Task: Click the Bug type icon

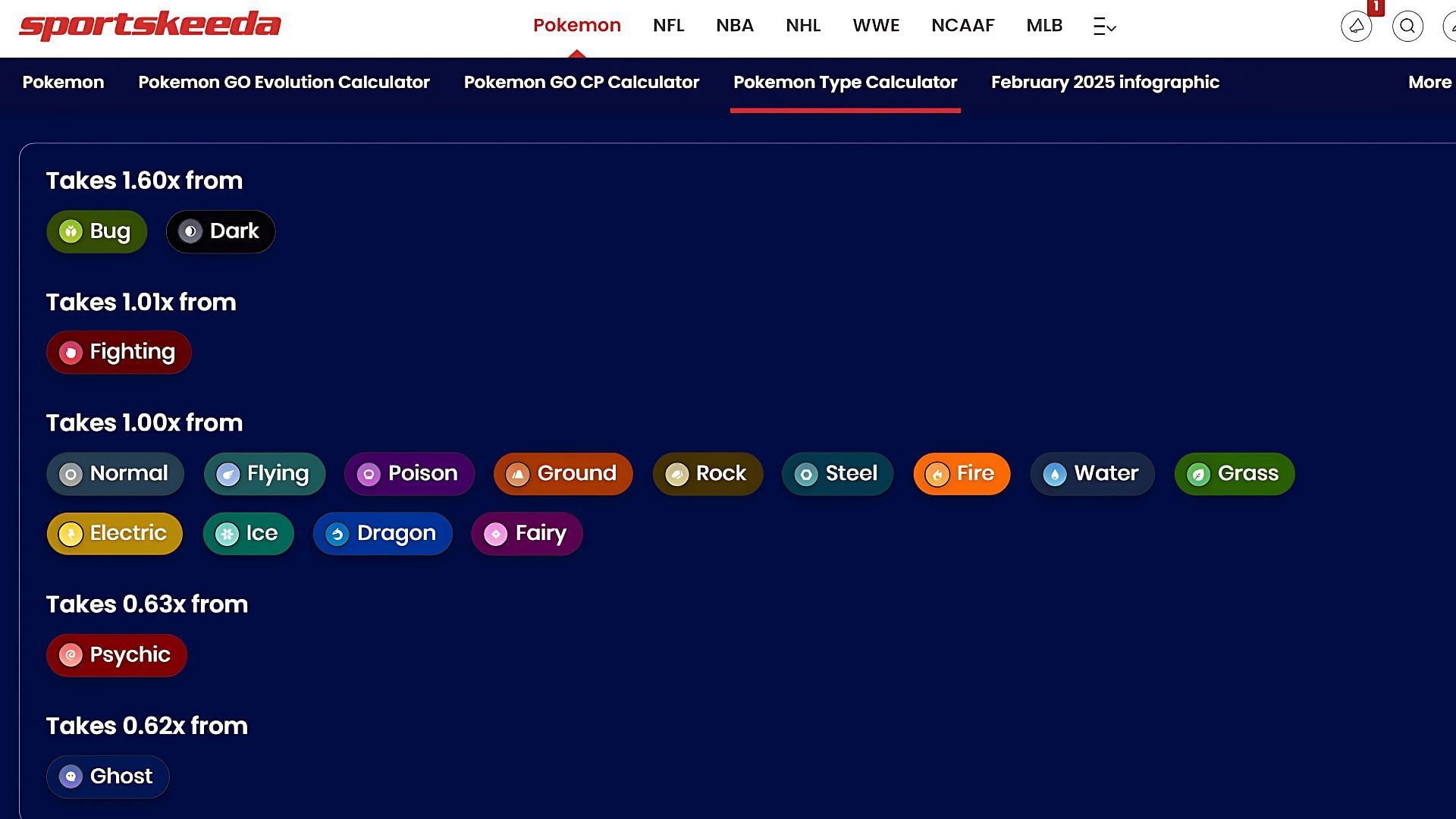Action: (71, 231)
